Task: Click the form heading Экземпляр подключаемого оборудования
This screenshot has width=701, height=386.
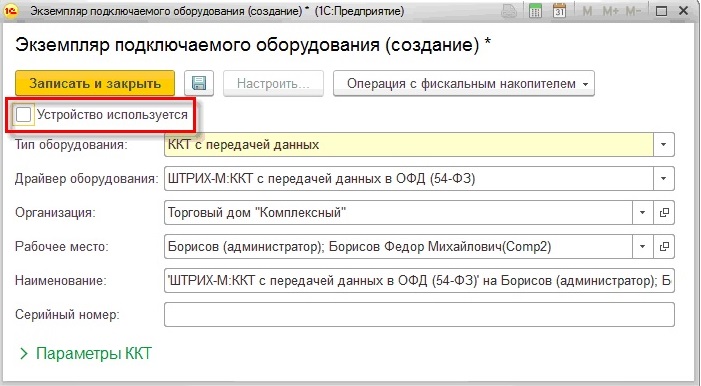Action: [253, 45]
